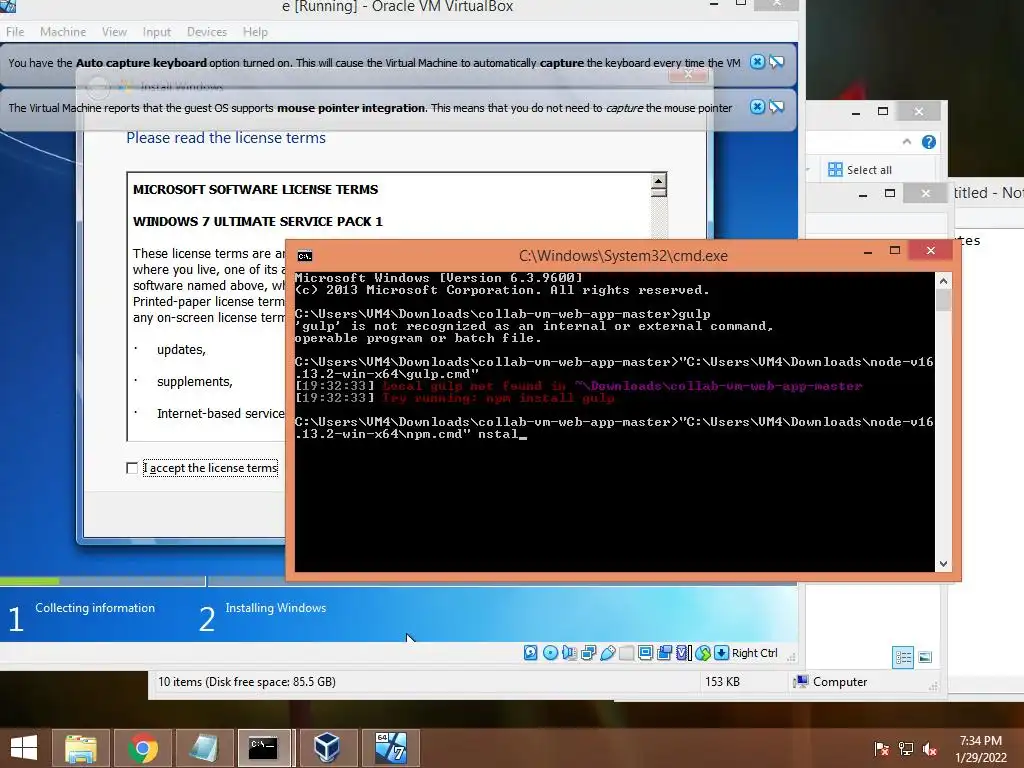1024x768 pixels.
Task: Click 'MICROSOFT SOFTWARE LICENSE TERMS' heading text
Action: click(255, 189)
